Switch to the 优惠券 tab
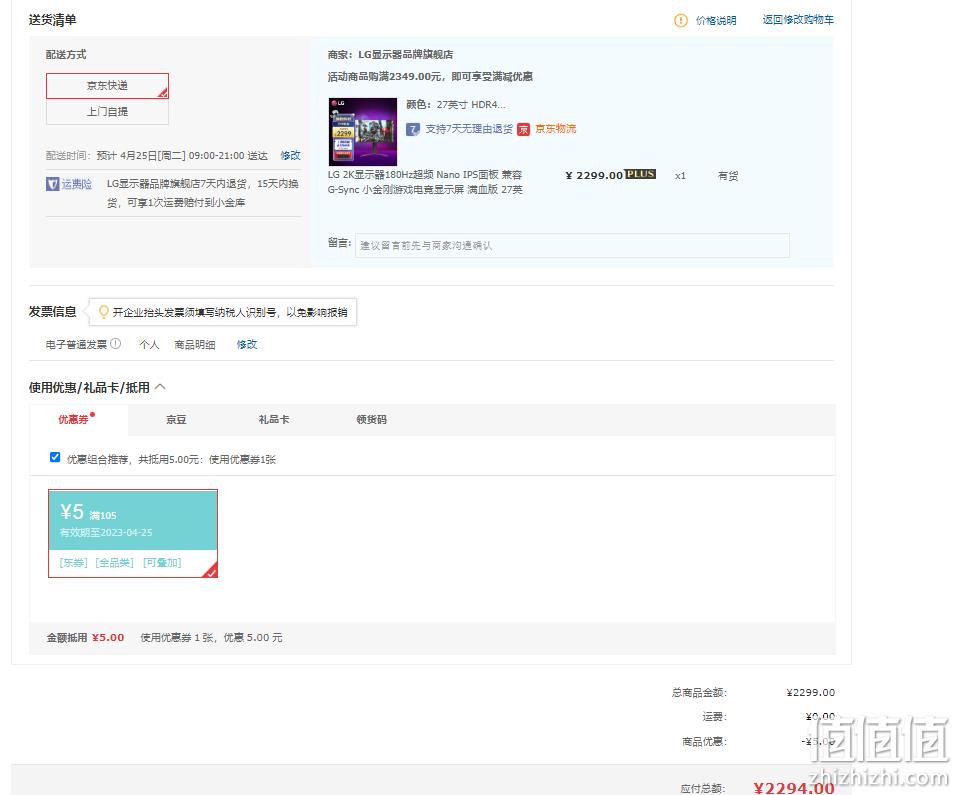The height and width of the screenshot is (795, 958). point(73,419)
